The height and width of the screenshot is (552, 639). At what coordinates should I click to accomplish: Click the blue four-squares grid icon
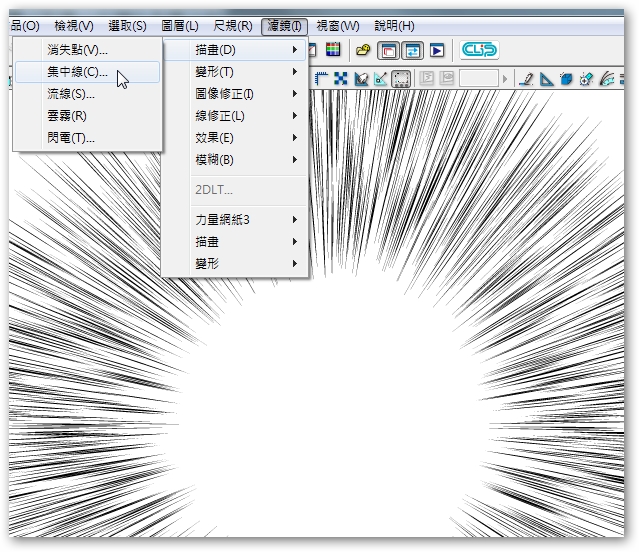coord(341,78)
